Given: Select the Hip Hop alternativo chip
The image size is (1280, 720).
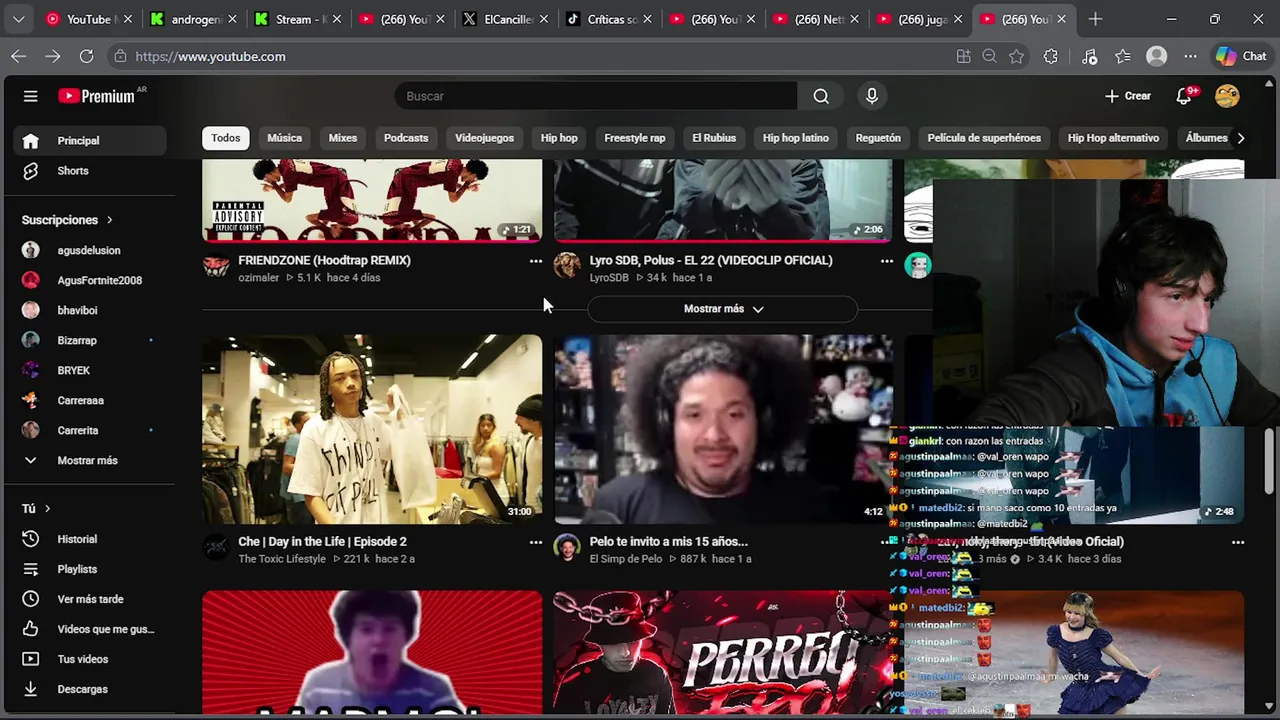Looking at the screenshot, I should point(1113,138).
